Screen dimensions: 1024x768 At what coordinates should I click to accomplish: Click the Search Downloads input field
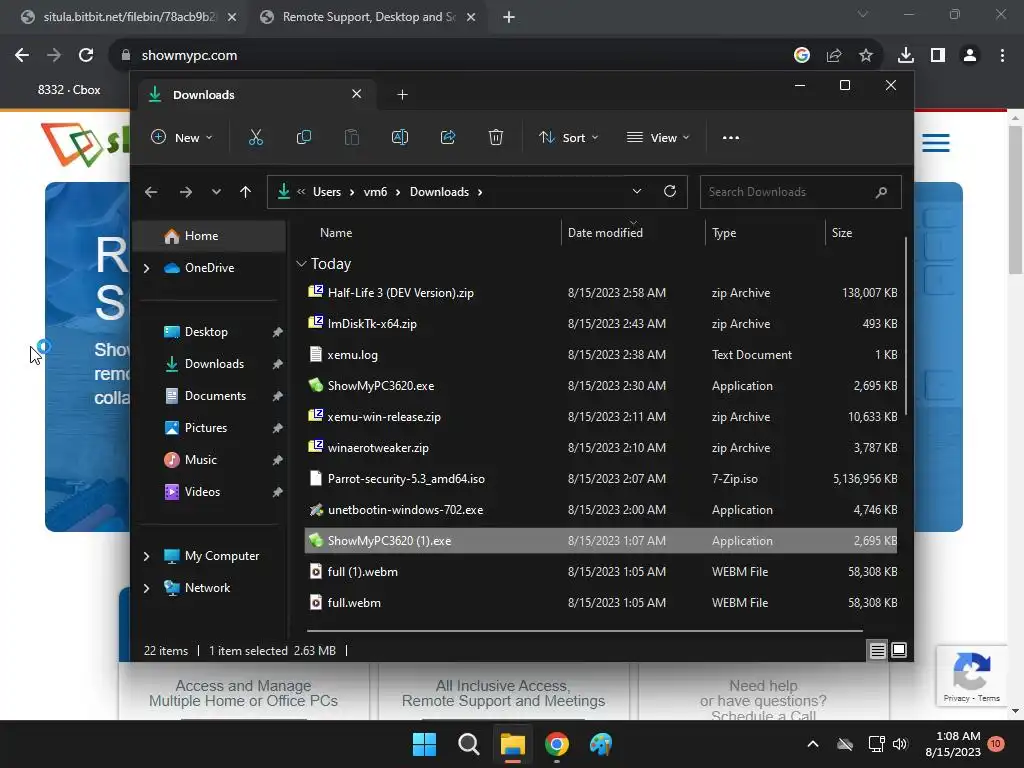point(800,192)
